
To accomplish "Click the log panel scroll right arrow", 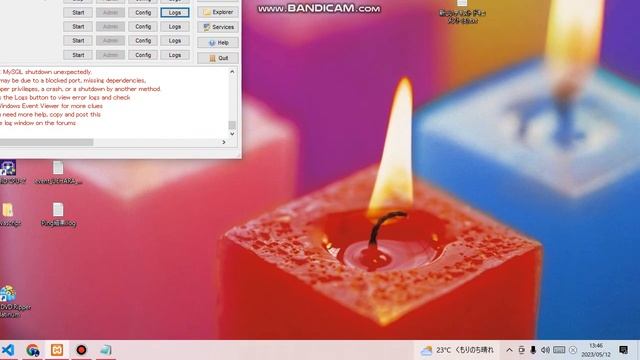I will 224,142.
